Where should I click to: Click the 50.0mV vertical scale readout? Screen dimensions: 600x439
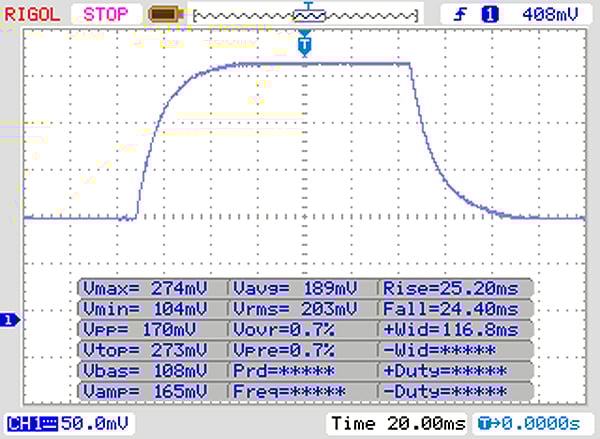(x=95, y=424)
